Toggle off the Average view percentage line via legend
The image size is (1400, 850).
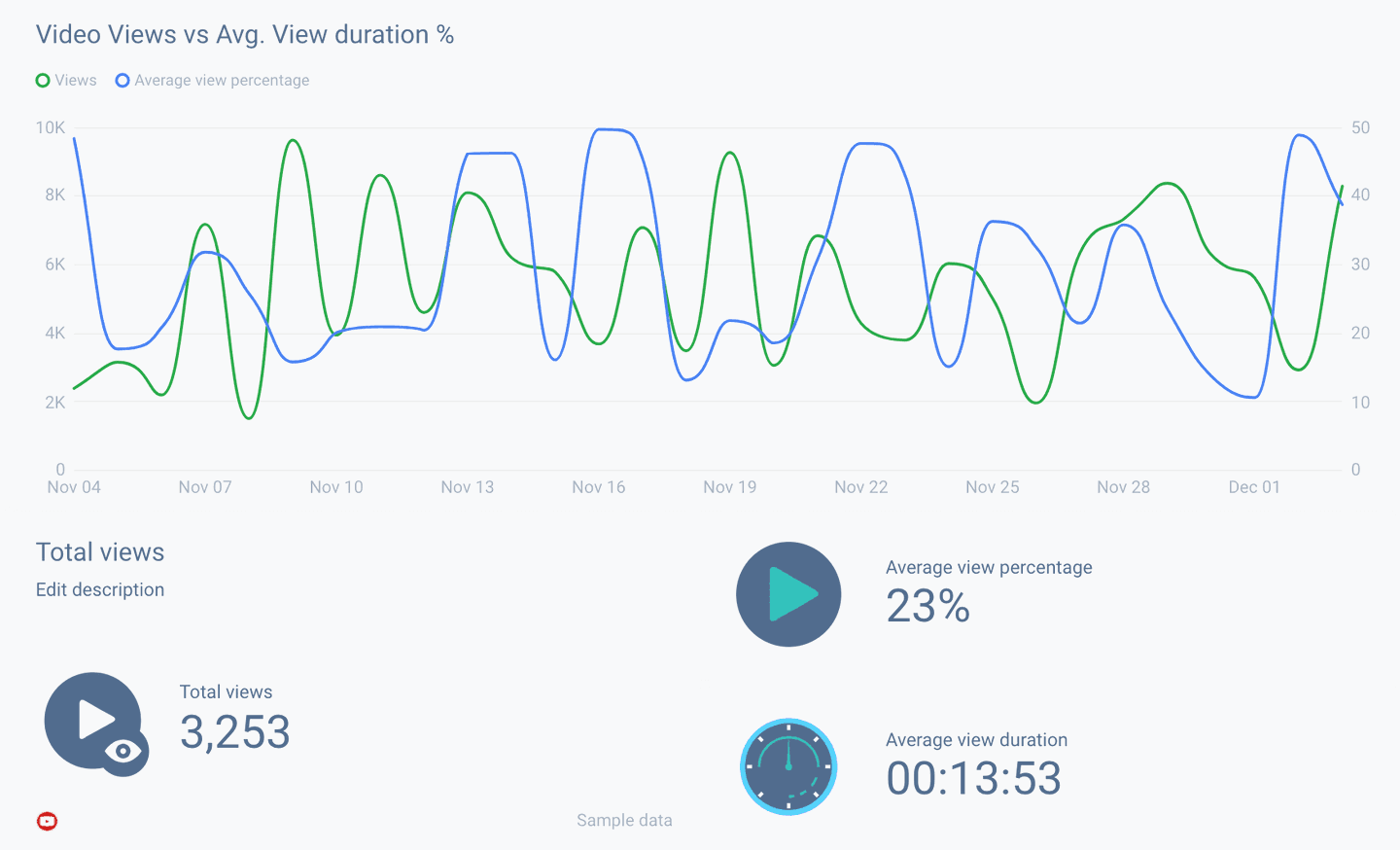[222, 80]
